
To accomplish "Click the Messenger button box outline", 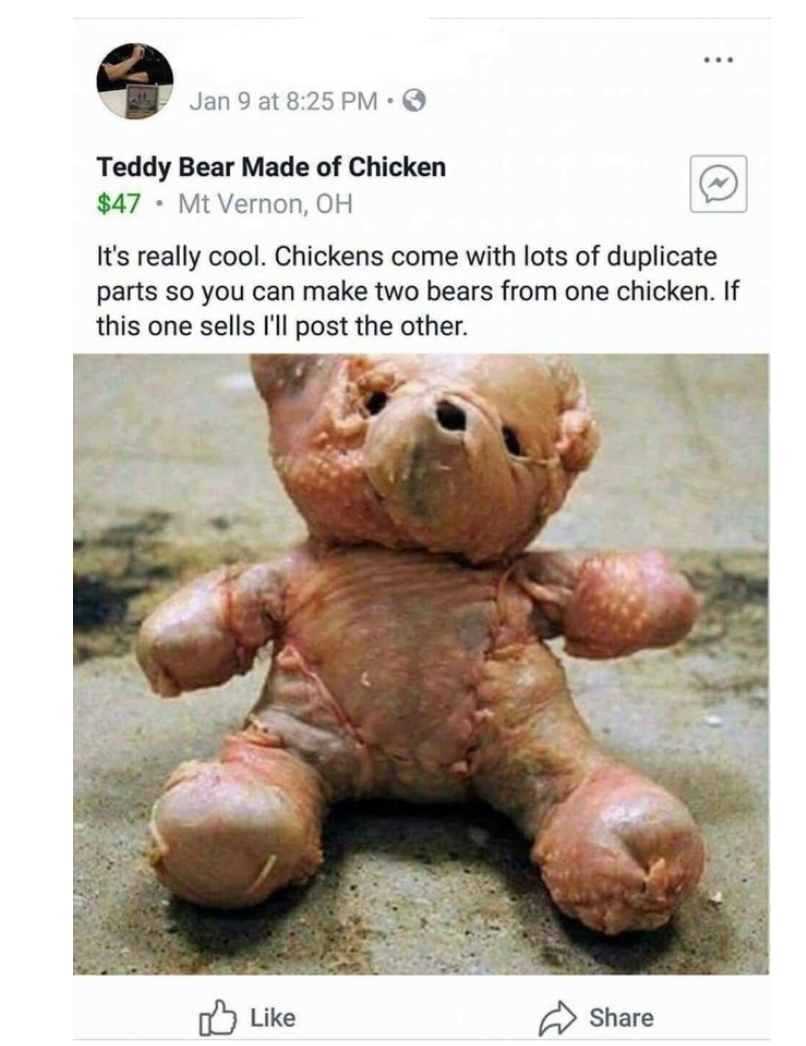I will (x=719, y=184).
